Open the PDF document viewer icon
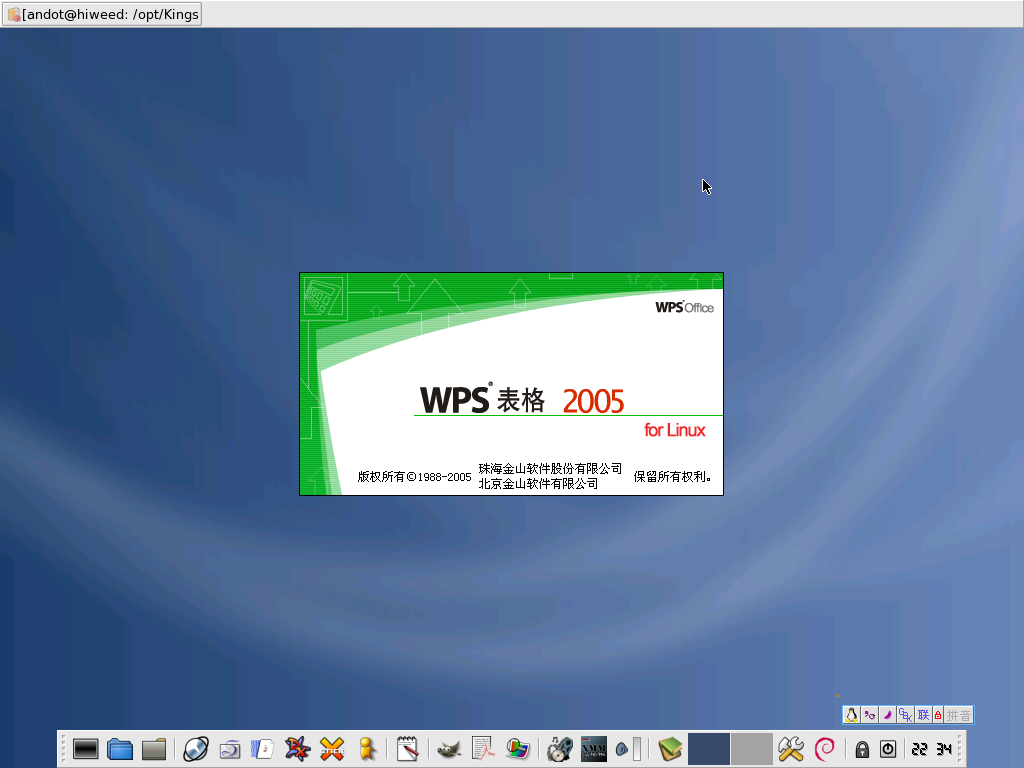Image resolution: width=1024 pixels, height=768 pixels. tap(483, 749)
